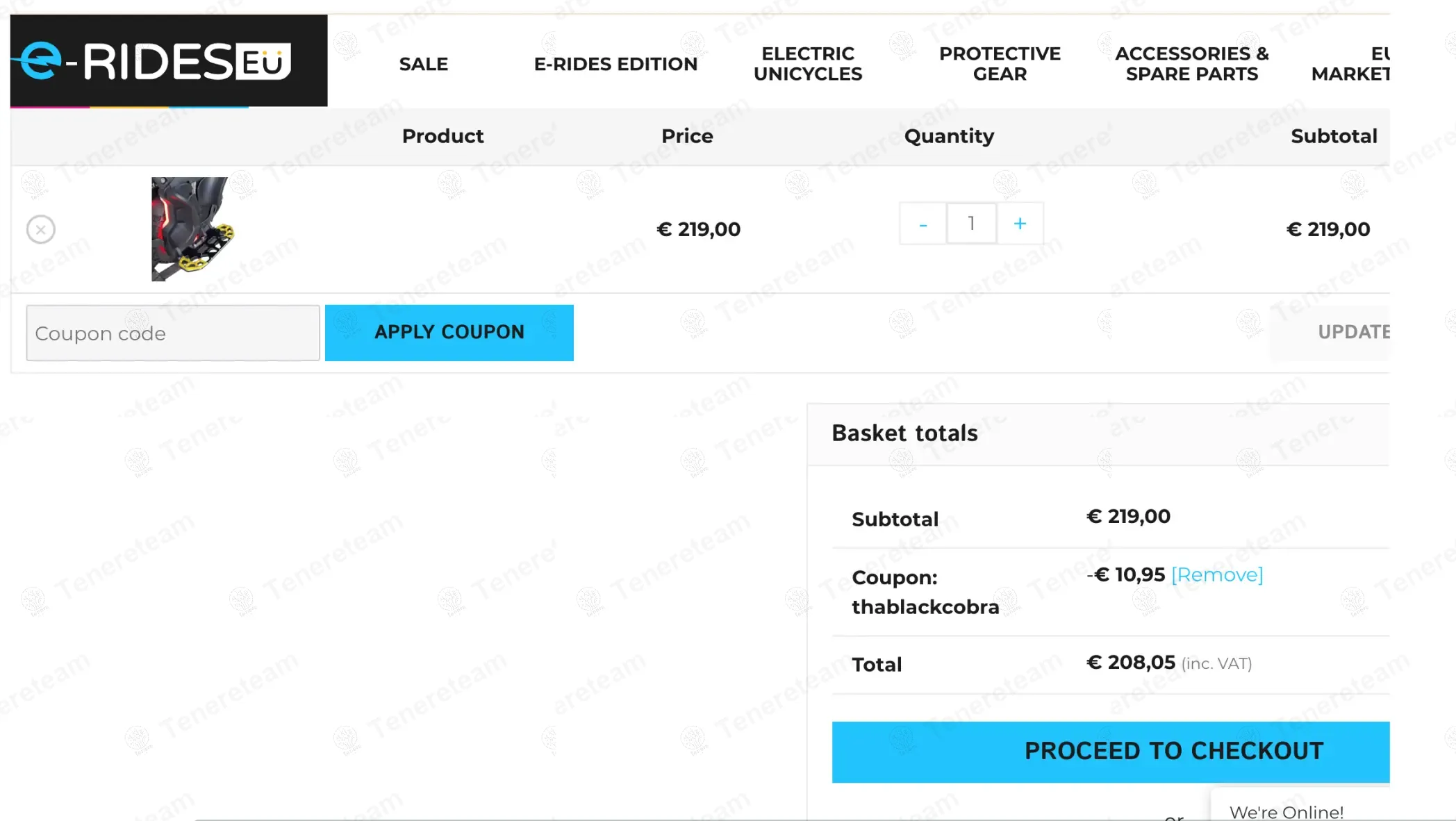Open the Sale menu

423,64
